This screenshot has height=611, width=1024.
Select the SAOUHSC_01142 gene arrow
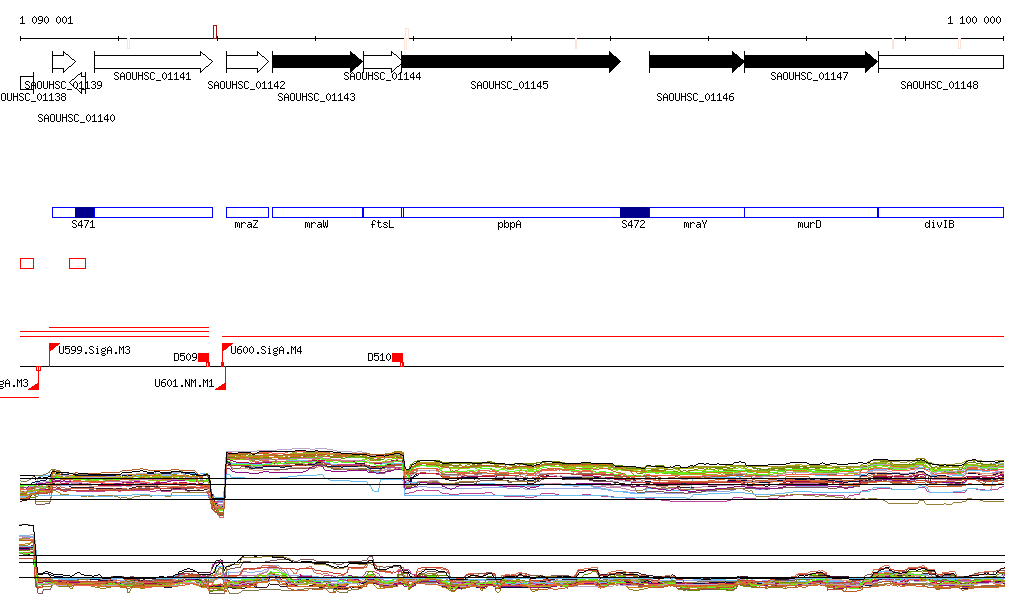tap(247, 62)
